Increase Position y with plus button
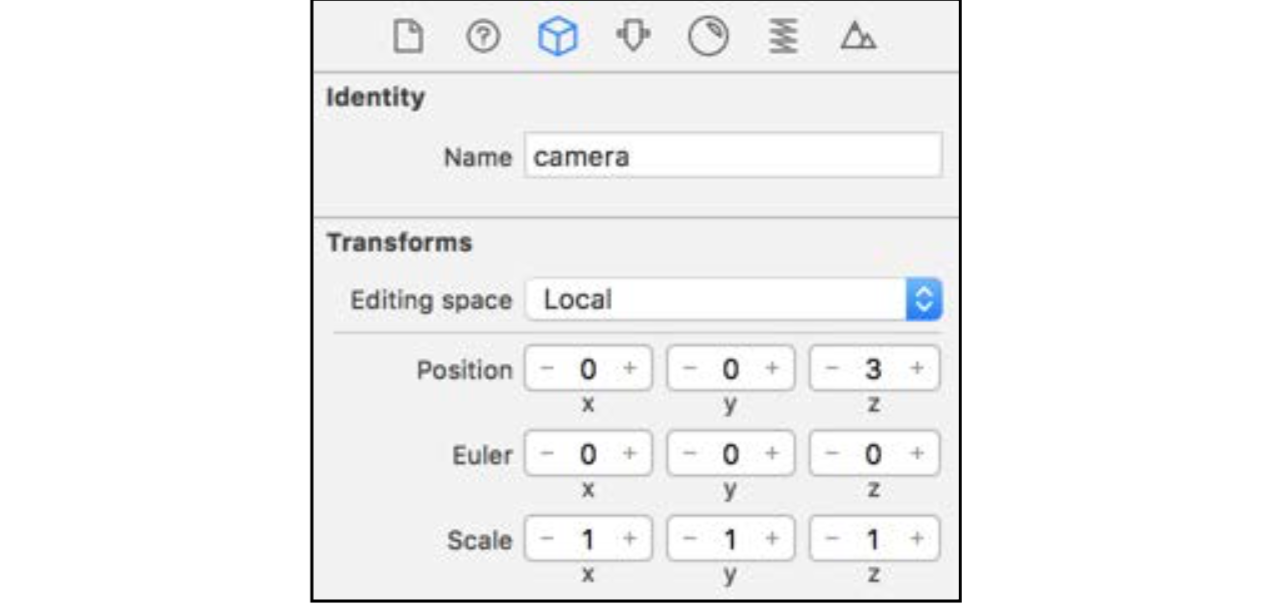The height and width of the screenshot is (606, 1278). [772, 369]
